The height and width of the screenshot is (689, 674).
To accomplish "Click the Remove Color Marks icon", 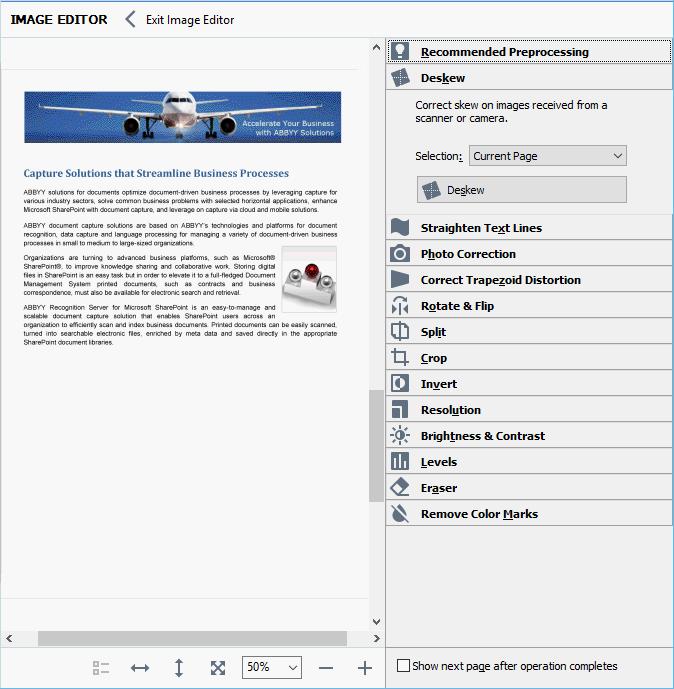I will click(400, 513).
